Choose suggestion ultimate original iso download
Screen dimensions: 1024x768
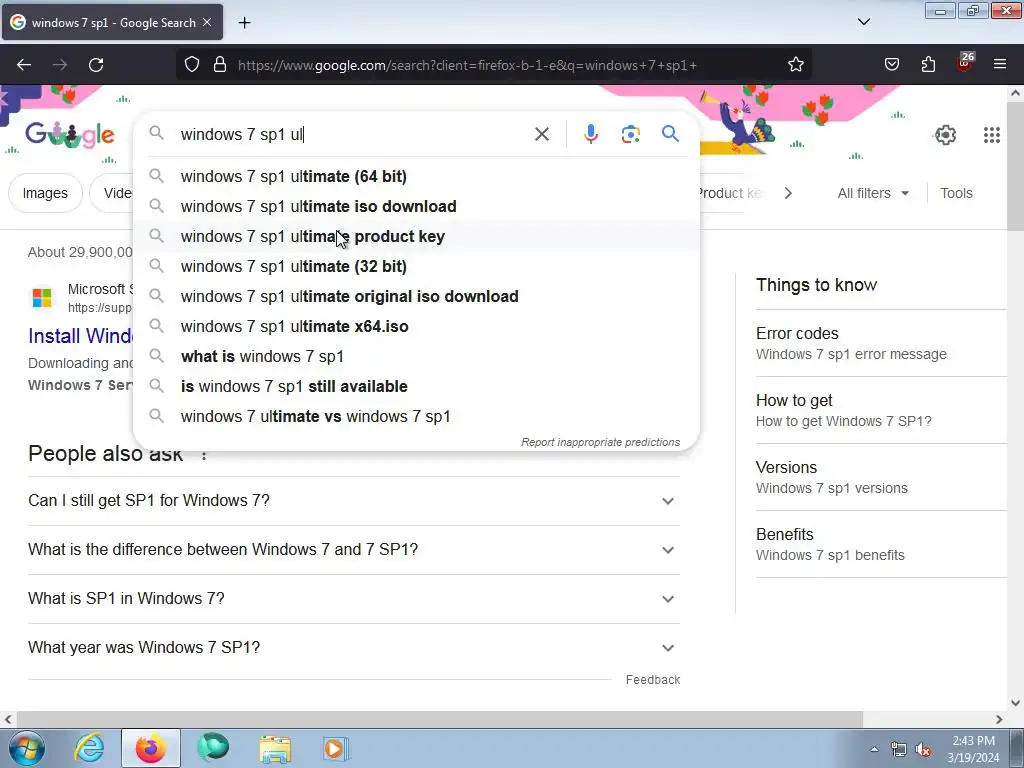pos(416,296)
